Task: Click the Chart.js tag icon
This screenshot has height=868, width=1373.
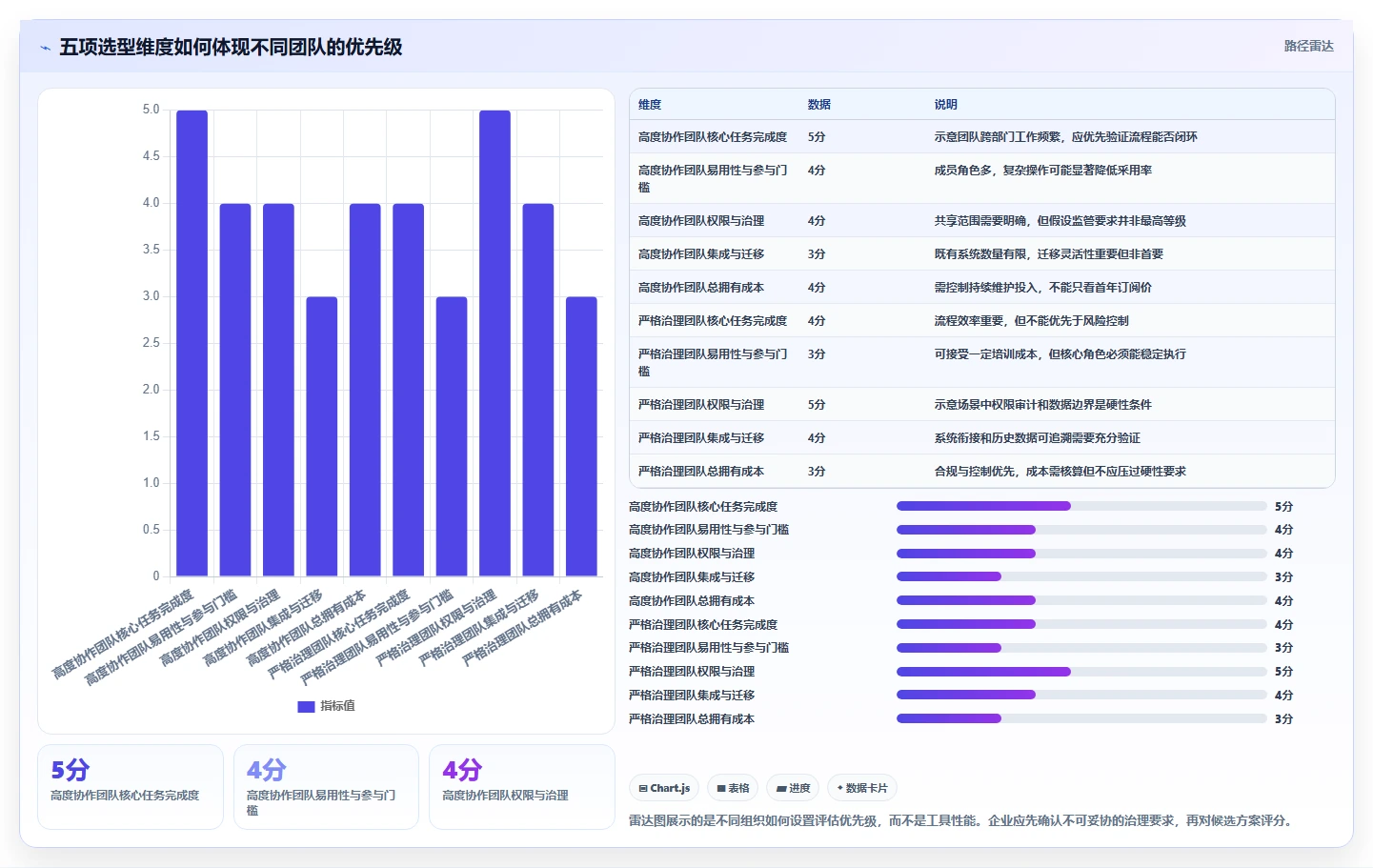Action: [643, 789]
